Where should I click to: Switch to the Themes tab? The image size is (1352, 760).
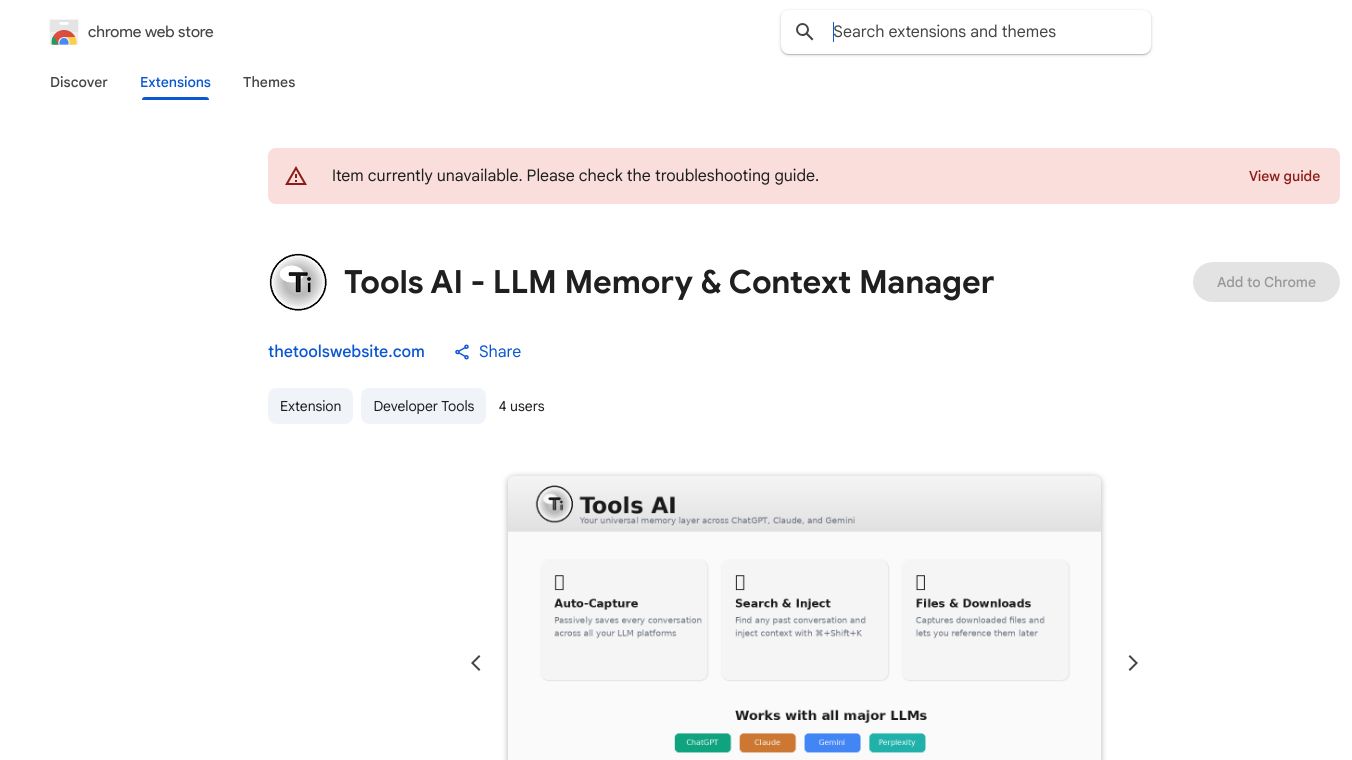(269, 82)
